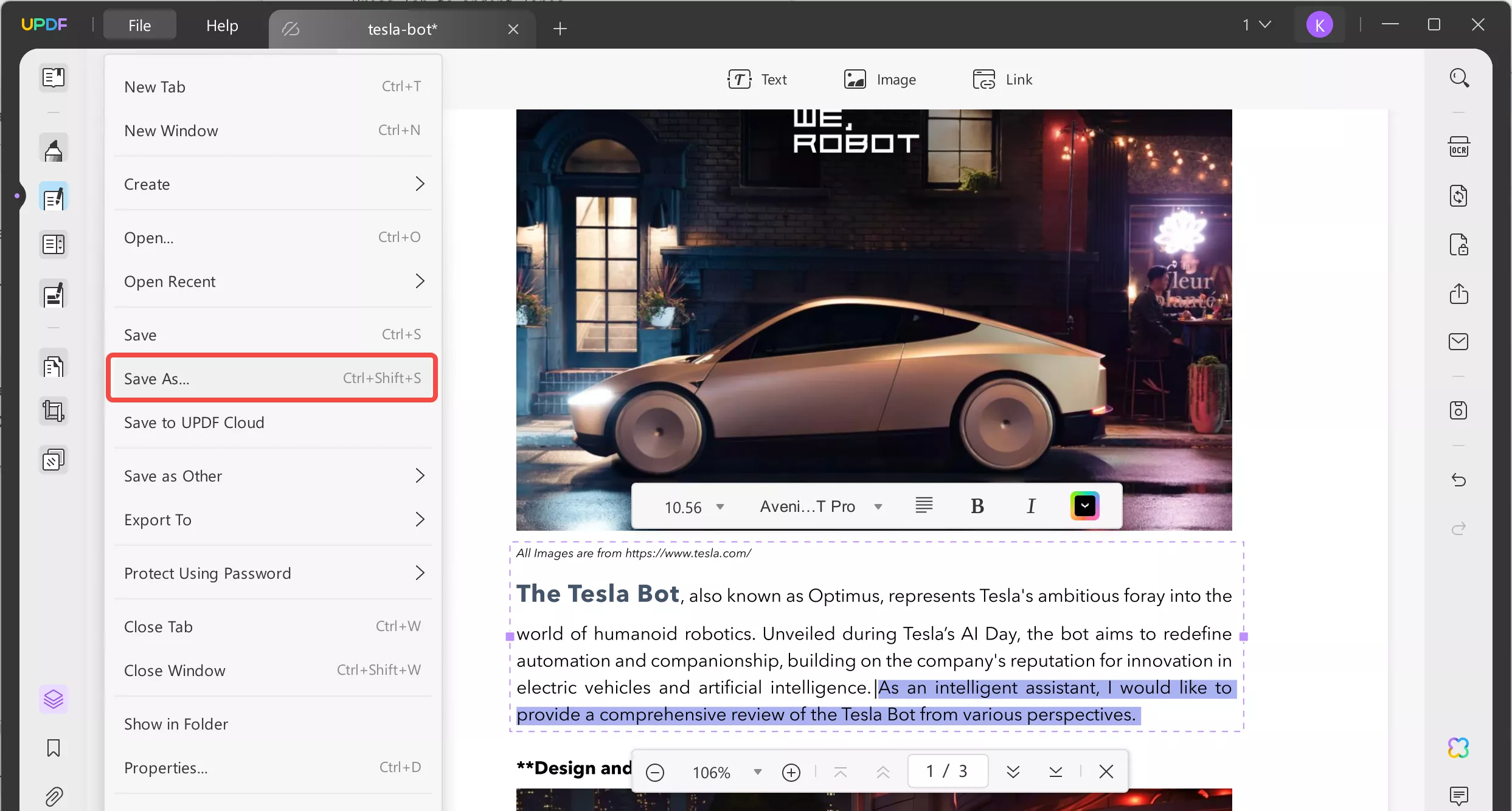
Task: Toggle Bold formatting
Action: pos(977,506)
